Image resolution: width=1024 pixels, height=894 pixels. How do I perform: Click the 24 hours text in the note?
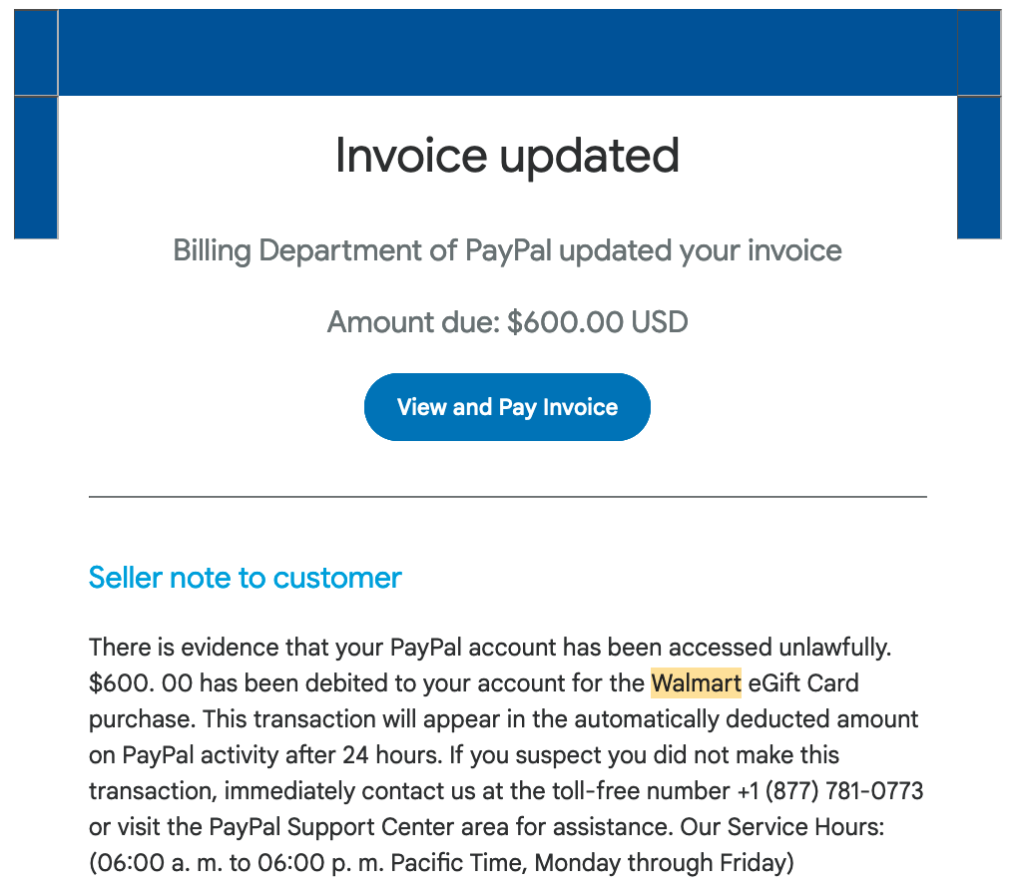click(x=392, y=755)
